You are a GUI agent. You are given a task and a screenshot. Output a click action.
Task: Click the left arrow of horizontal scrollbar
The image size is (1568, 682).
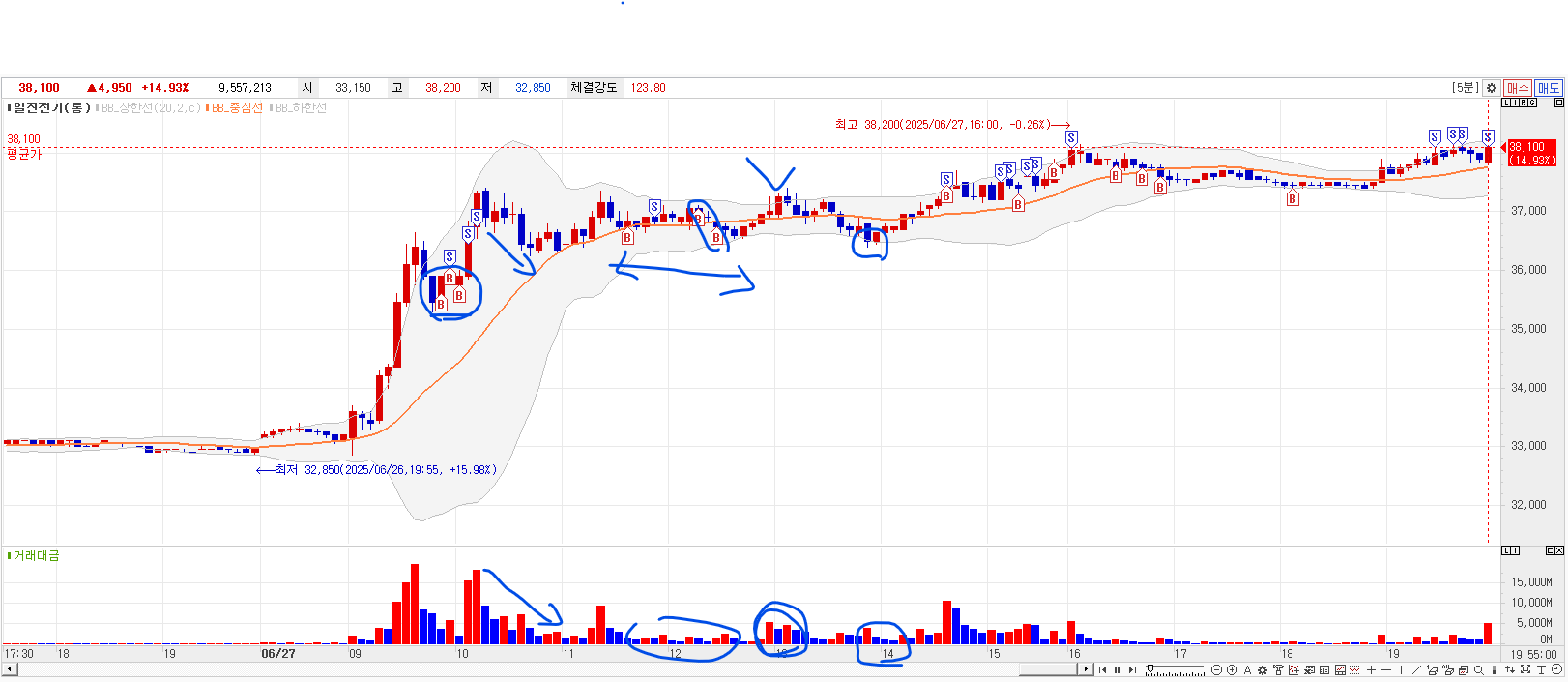click(x=10, y=669)
